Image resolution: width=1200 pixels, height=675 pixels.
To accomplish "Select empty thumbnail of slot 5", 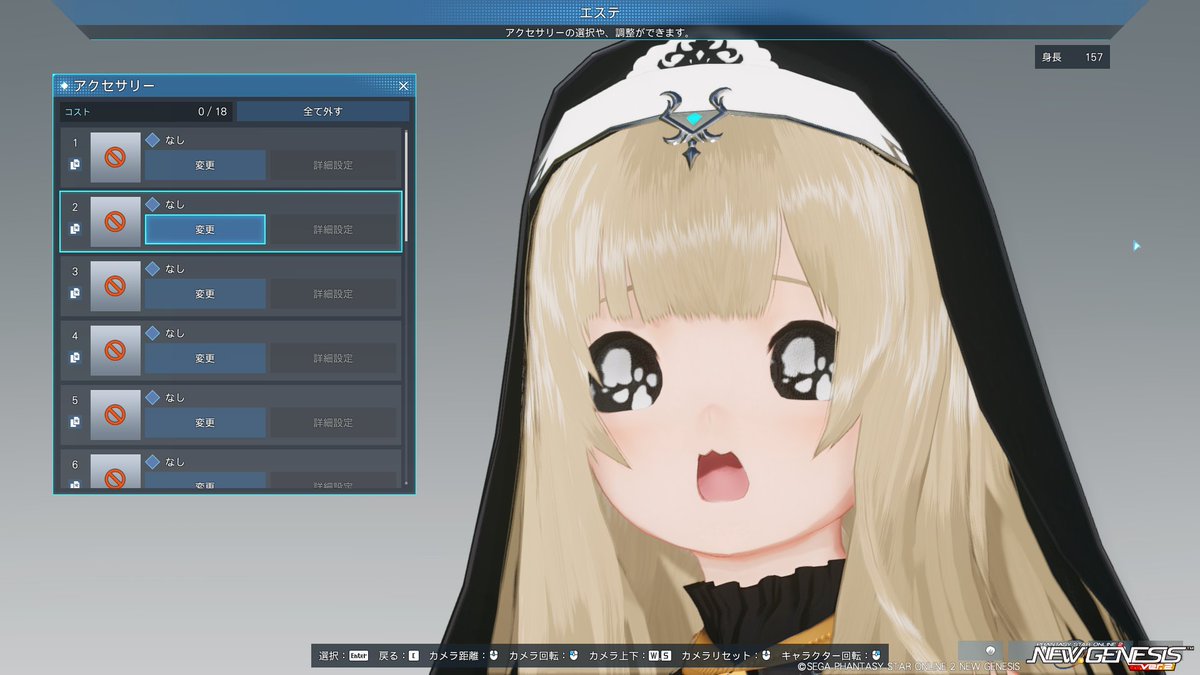I will [x=115, y=414].
